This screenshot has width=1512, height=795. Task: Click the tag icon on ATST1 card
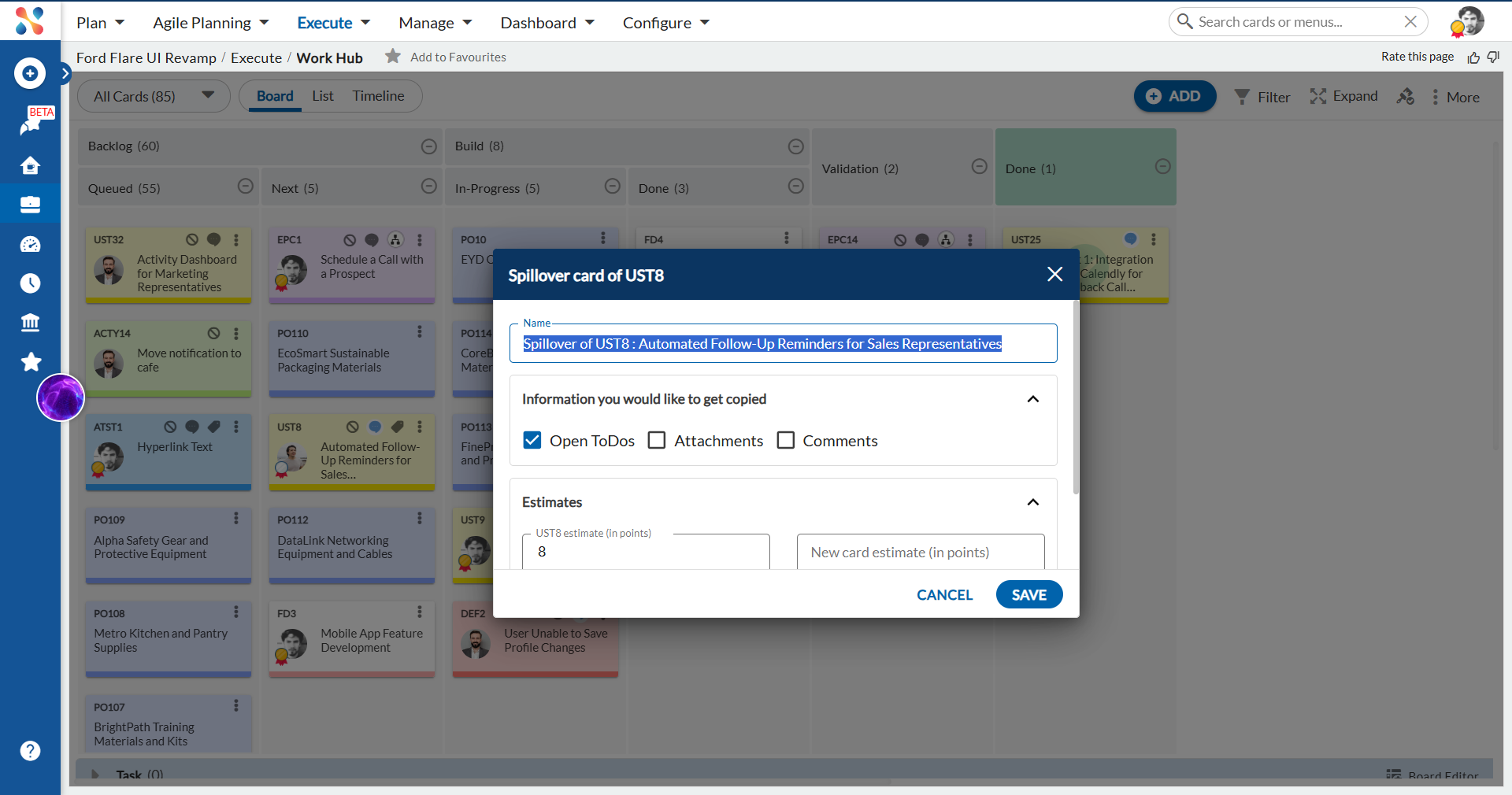[x=213, y=427]
